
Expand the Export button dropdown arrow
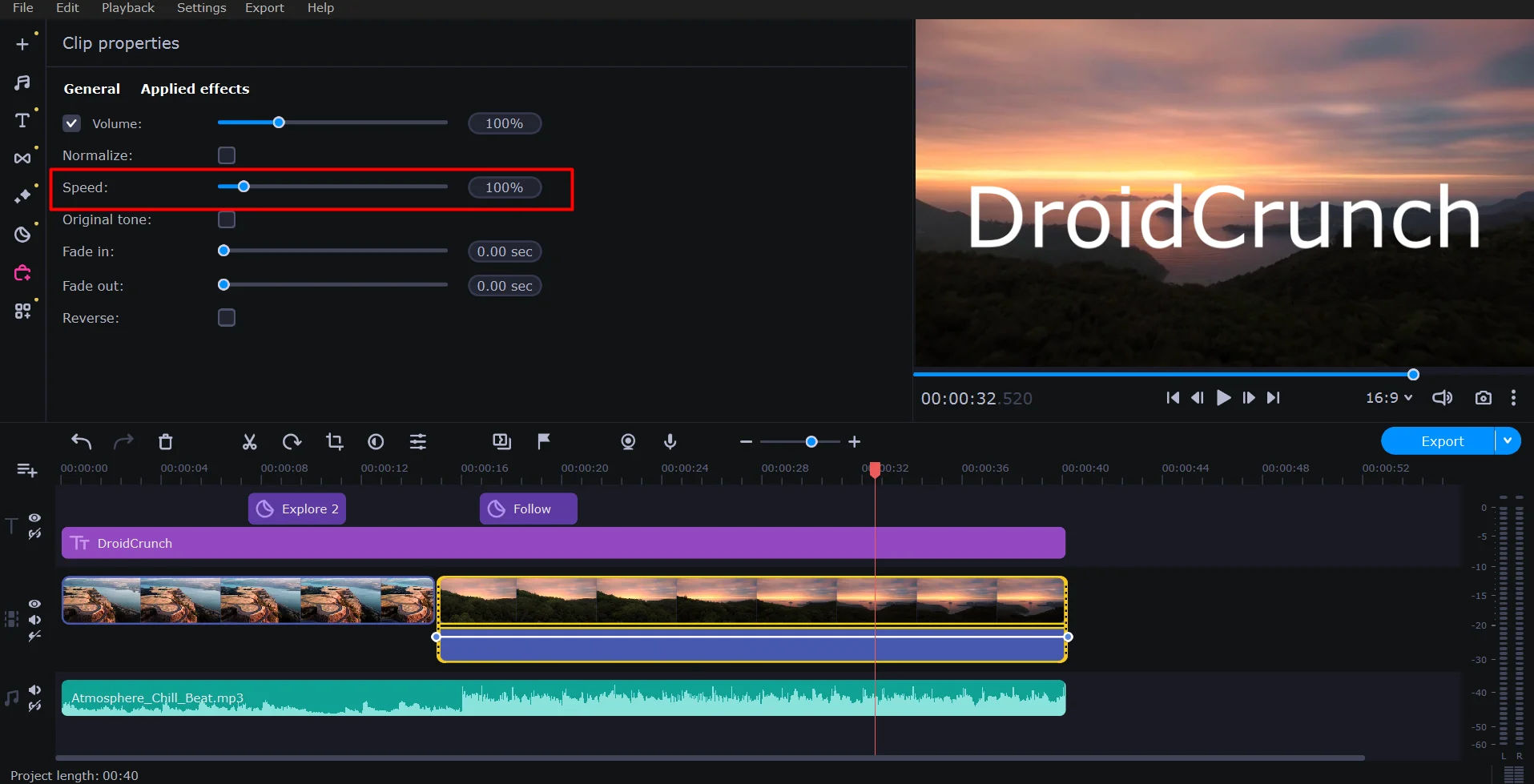pyautogui.click(x=1508, y=440)
